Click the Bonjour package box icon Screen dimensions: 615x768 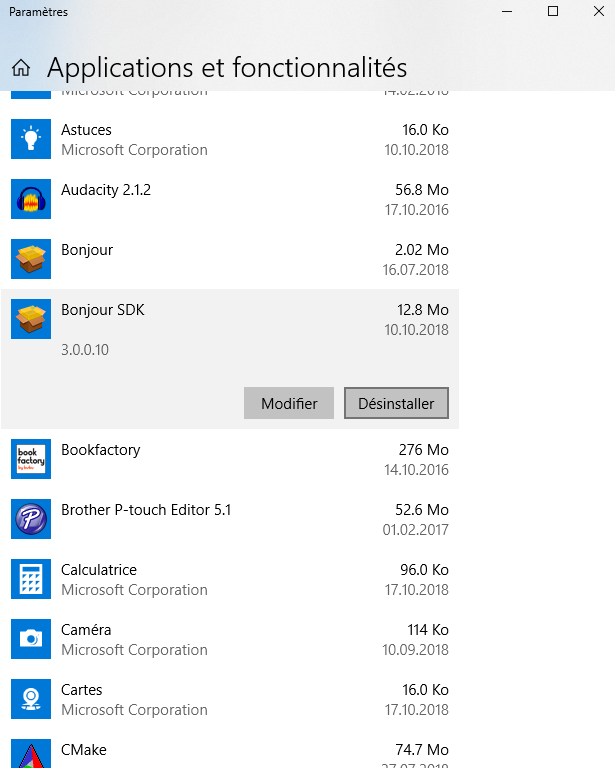(x=31, y=259)
